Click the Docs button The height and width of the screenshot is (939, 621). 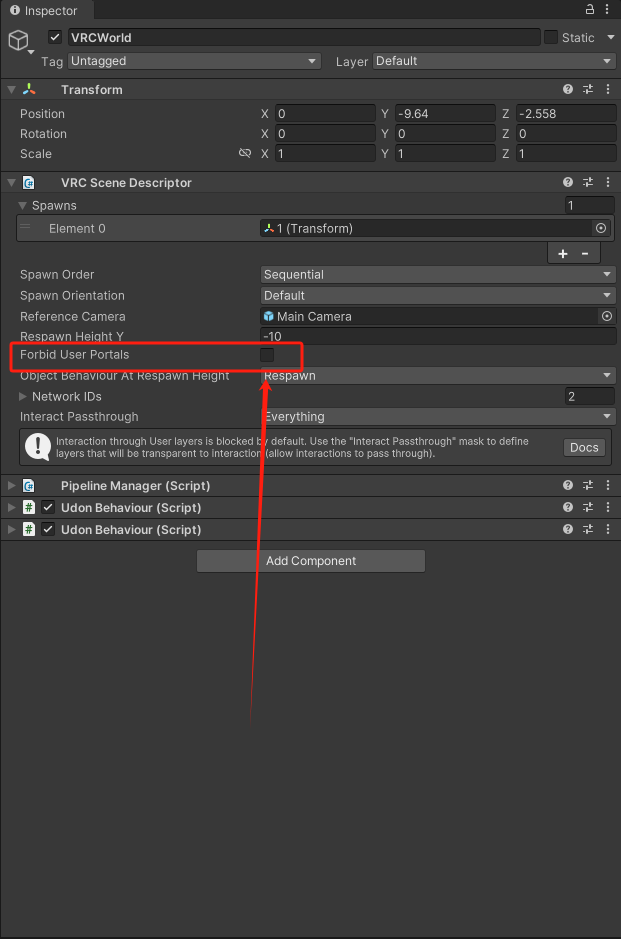coord(584,447)
